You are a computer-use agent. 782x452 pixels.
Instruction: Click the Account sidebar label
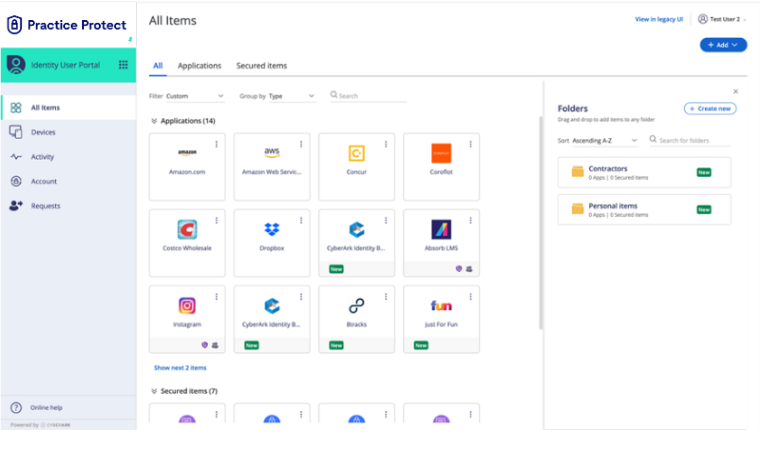[44, 182]
